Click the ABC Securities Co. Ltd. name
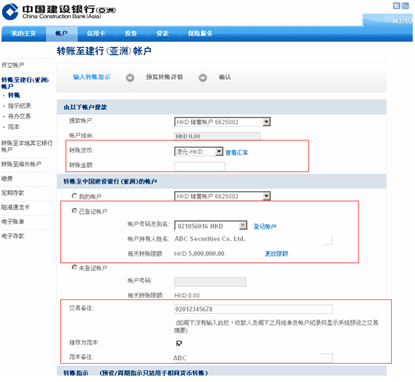 pos(210,239)
